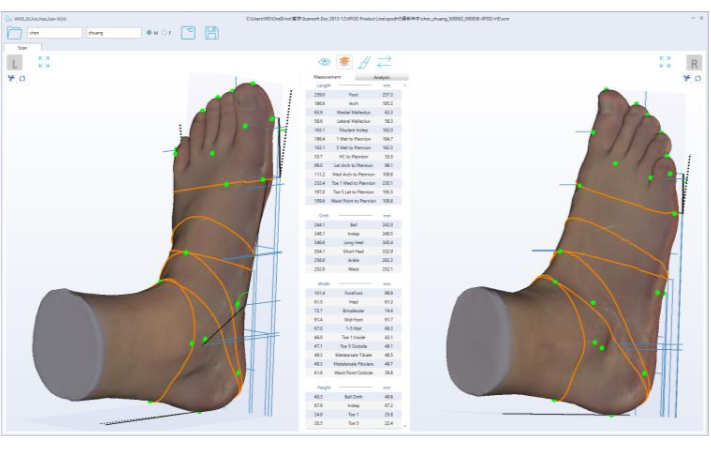Screen dimensions: 711x453
Task: Click the swap left-right arrows icon
Action: point(384,62)
